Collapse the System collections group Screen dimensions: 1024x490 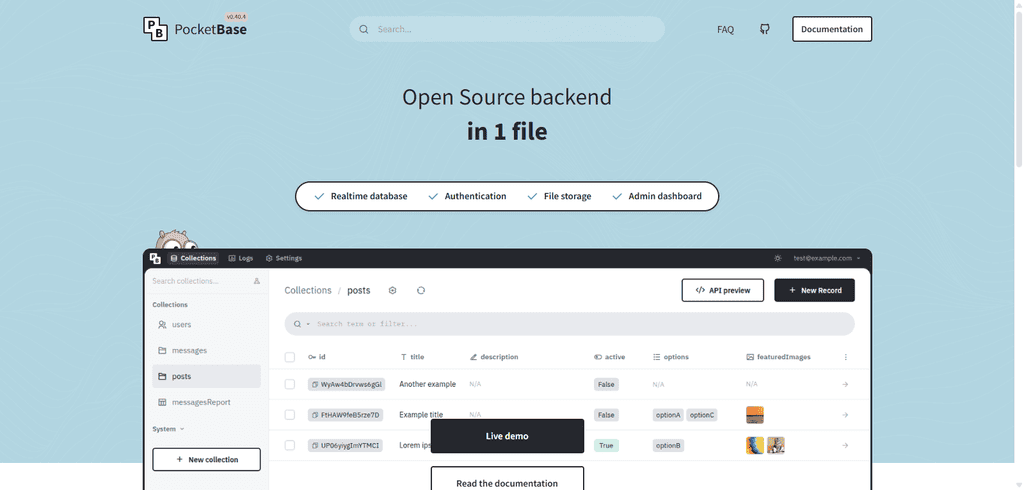pyautogui.click(x=168, y=429)
